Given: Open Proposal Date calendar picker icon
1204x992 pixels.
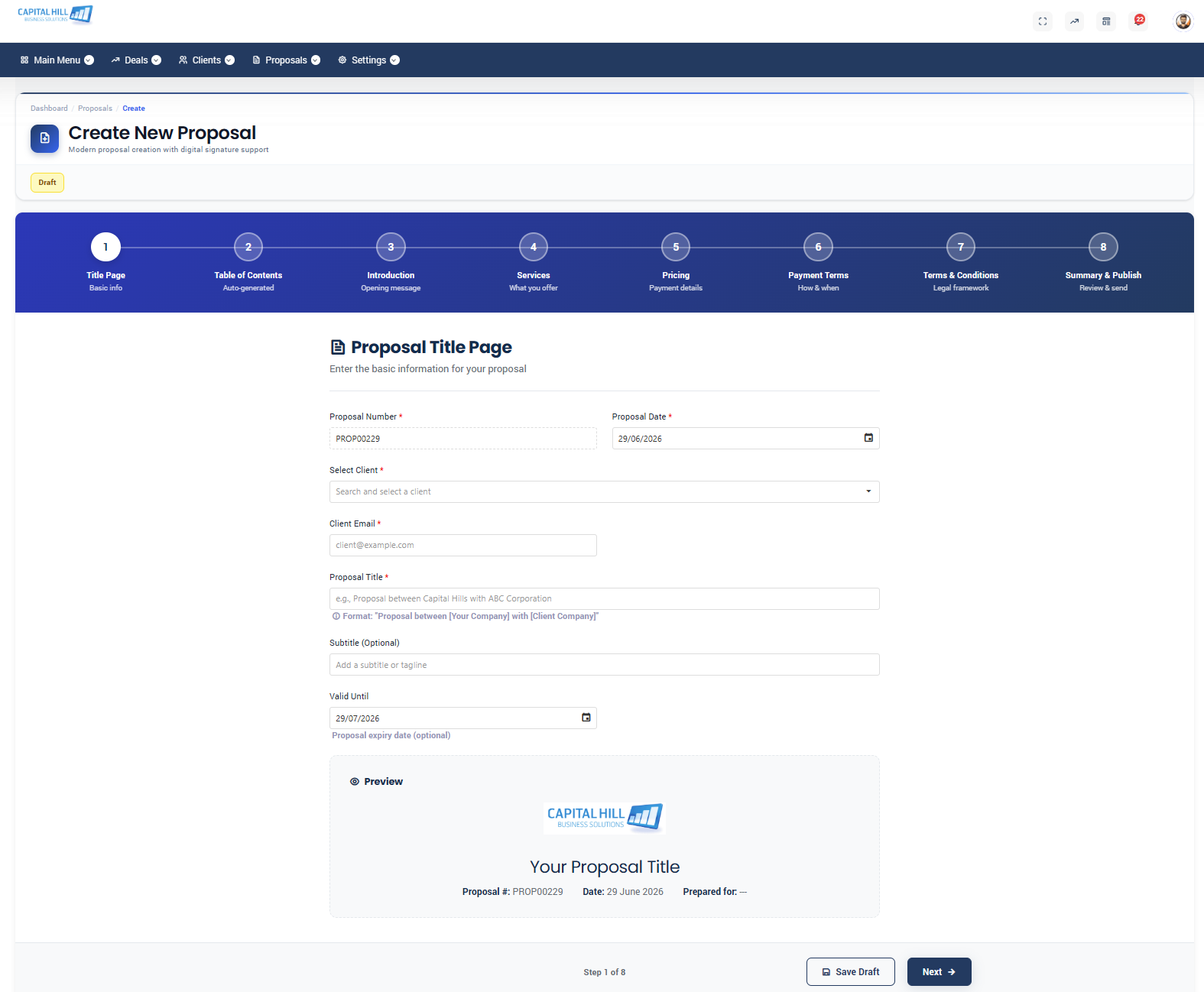Looking at the screenshot, I should (x=868, y=438).
